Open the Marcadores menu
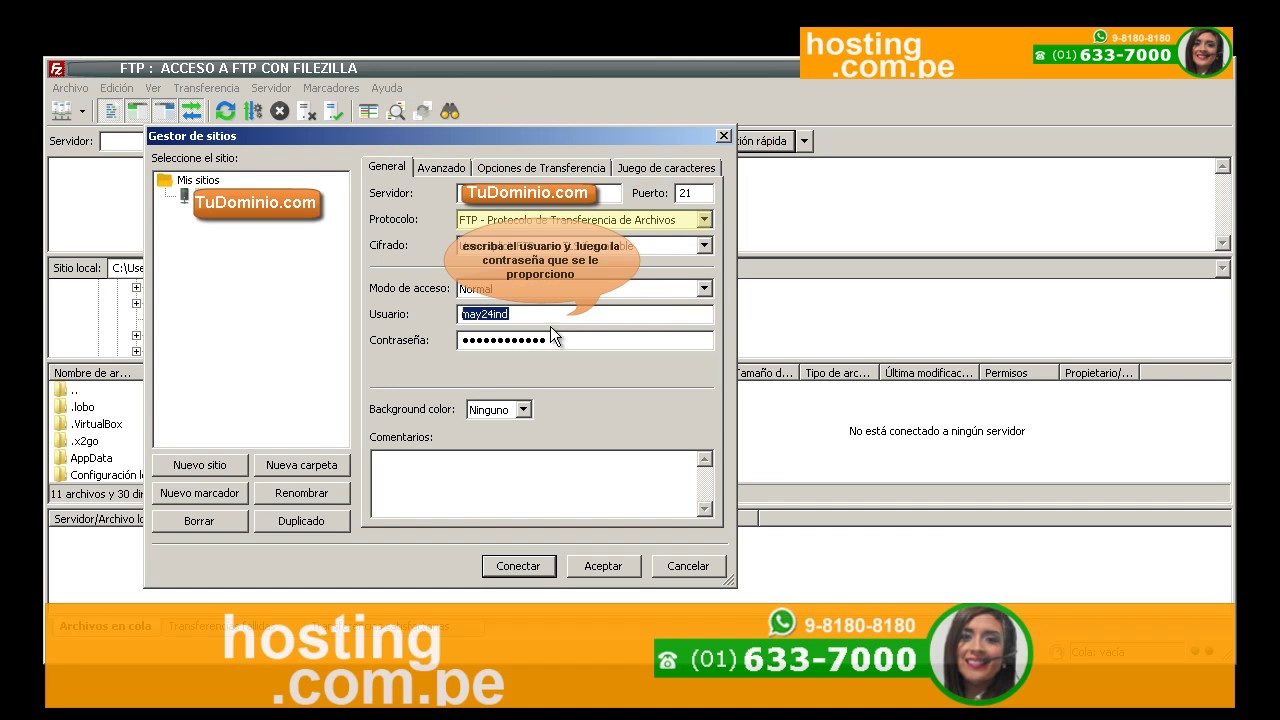Screen dimensions: 1280x720 coord(331,88)
